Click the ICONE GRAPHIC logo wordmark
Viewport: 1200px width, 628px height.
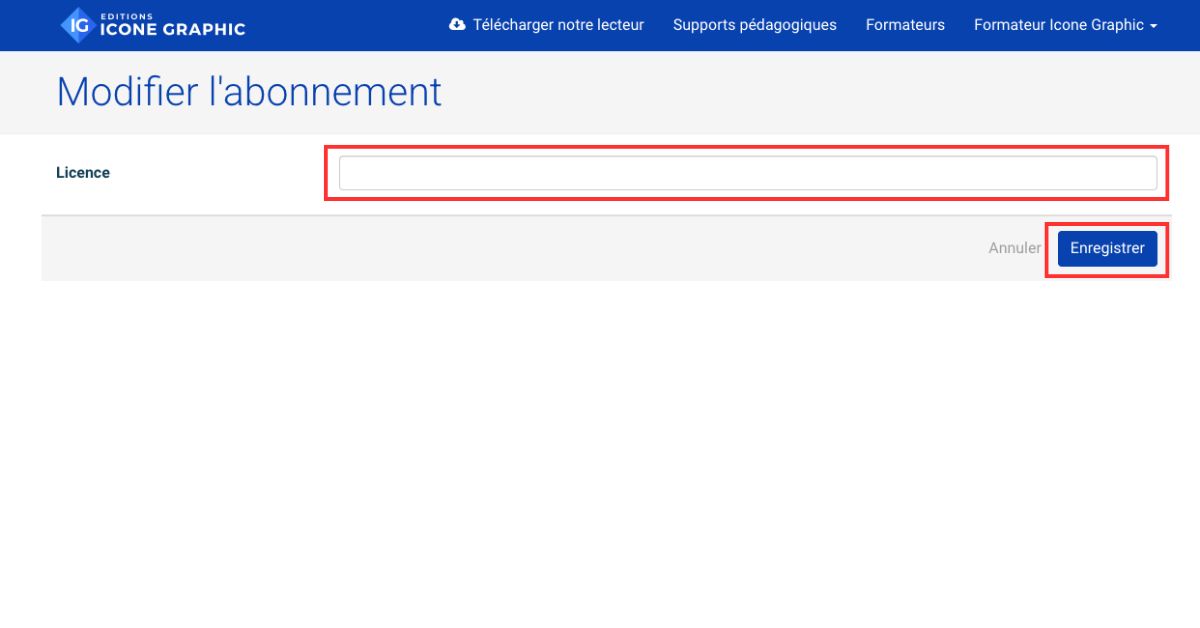(172, 30)
